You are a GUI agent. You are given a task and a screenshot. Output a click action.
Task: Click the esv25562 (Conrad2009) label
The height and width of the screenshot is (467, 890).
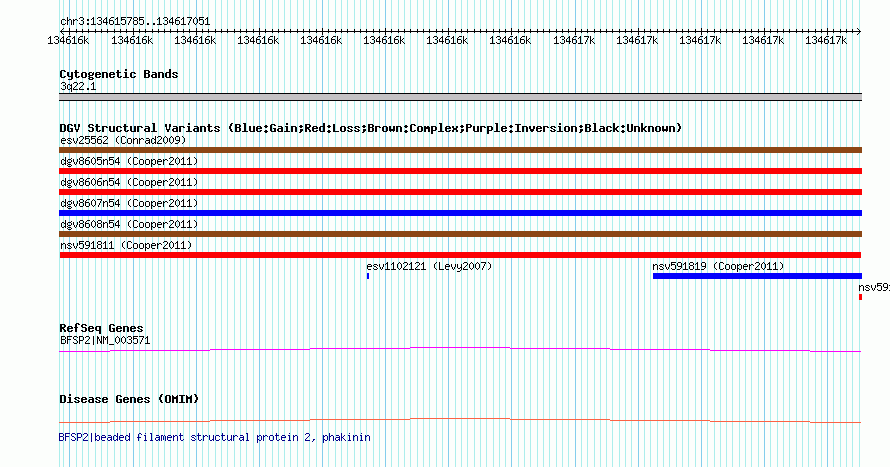(x=123, y=140)
